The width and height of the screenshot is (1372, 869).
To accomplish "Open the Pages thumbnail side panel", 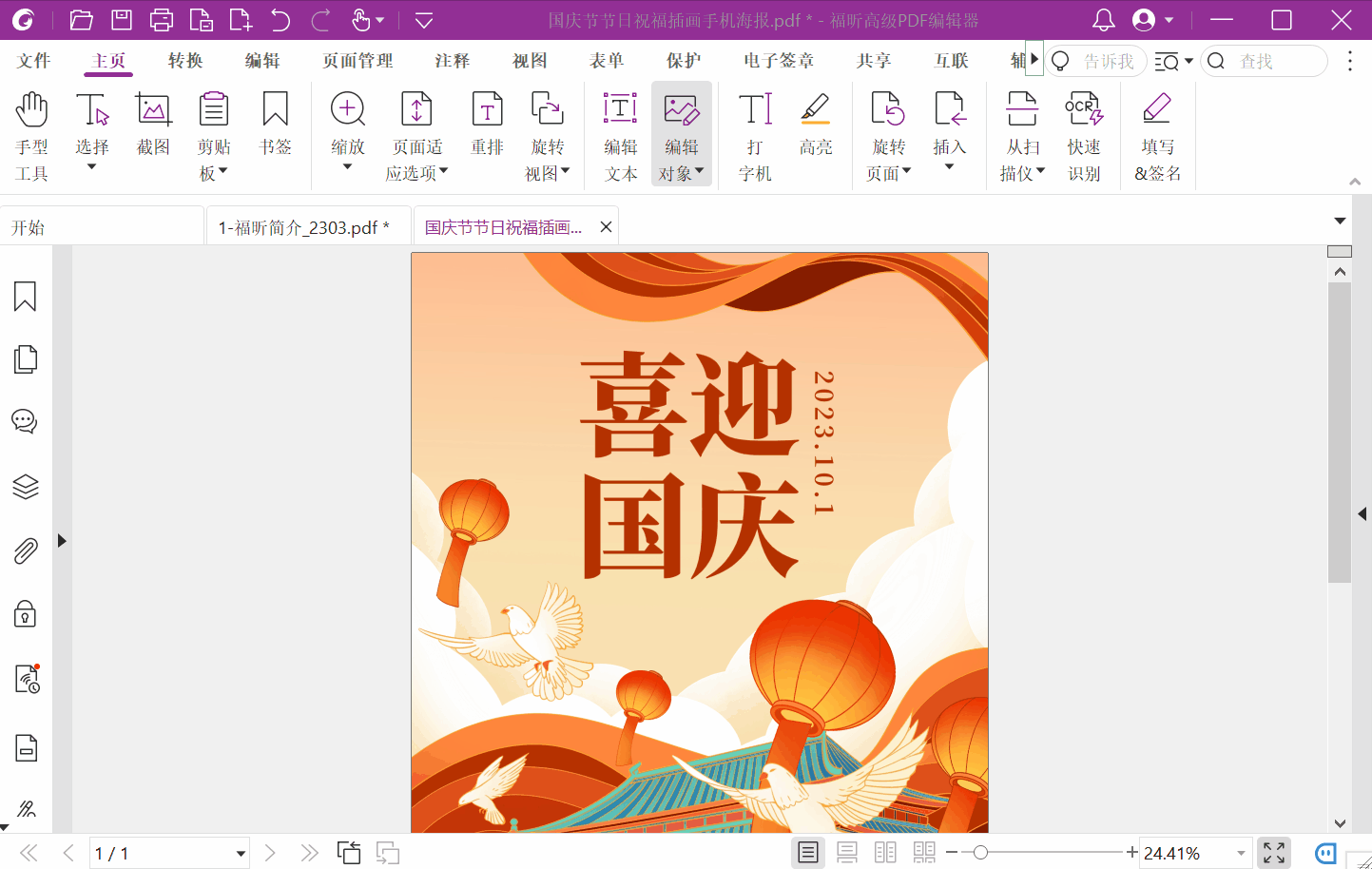I will [26, 359].
